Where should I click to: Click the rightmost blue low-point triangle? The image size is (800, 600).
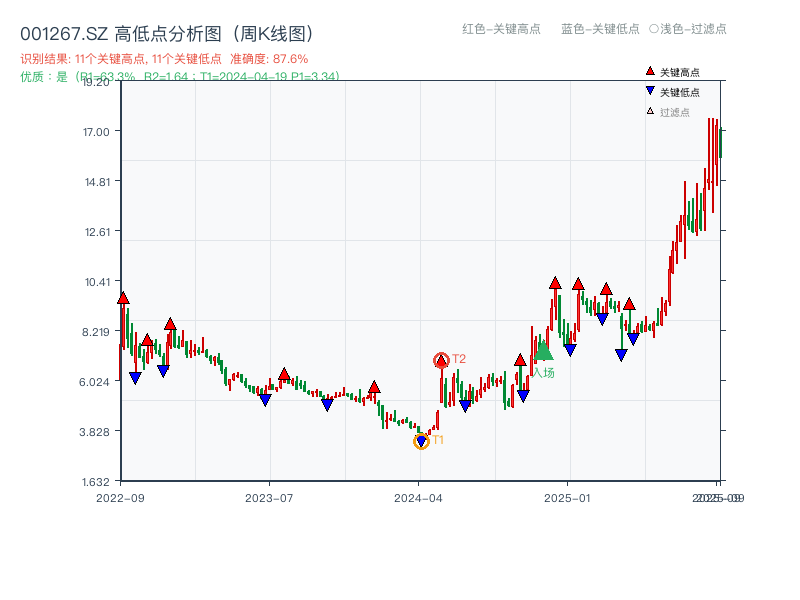click(633, 339)
